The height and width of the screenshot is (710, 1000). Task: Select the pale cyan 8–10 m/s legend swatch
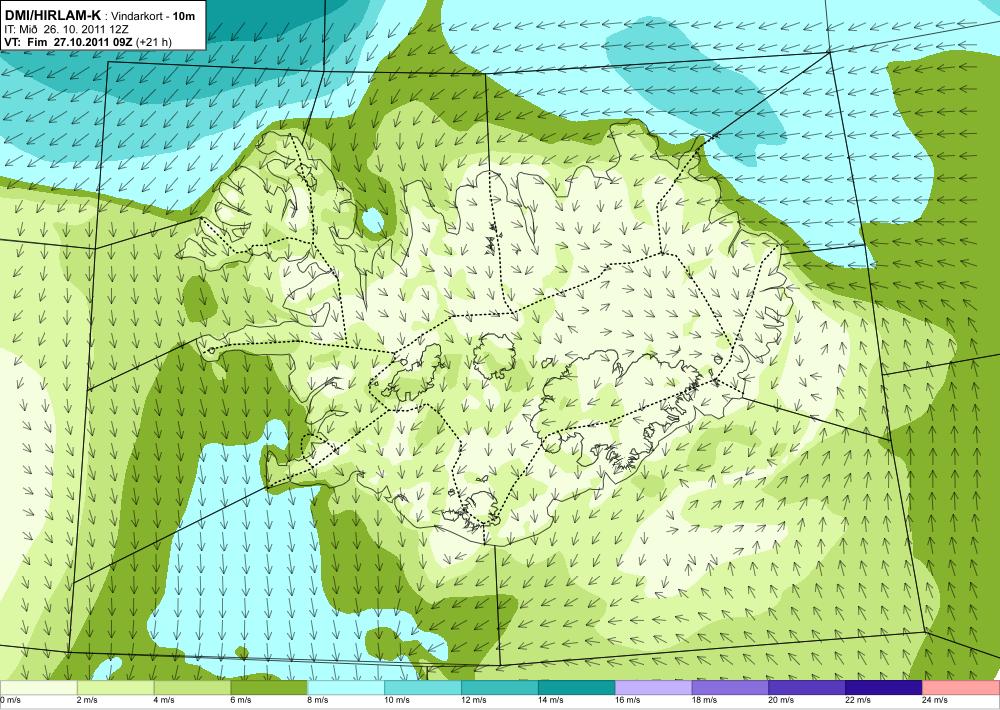346,688
